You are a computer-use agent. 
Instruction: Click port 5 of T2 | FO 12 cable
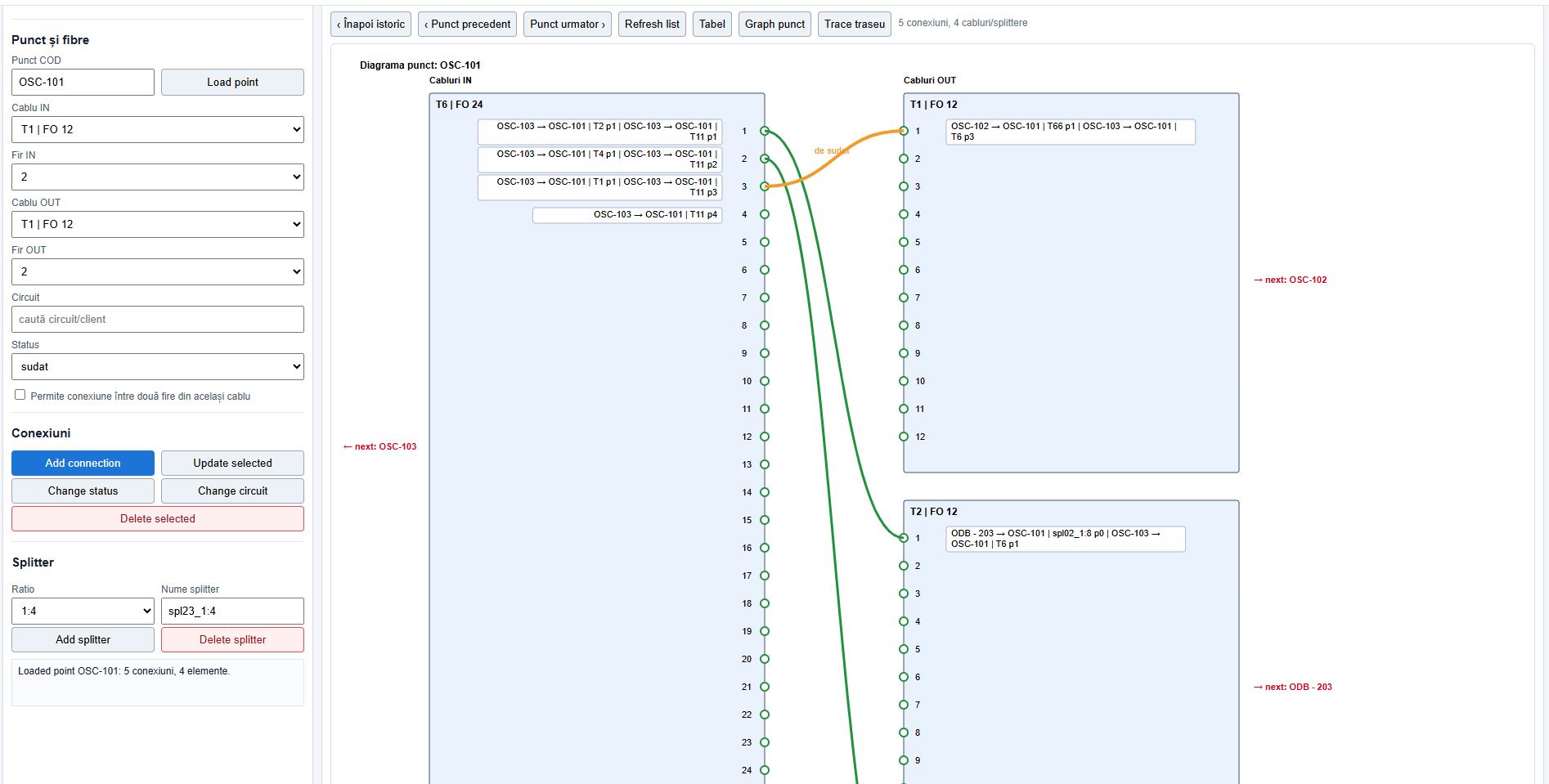[904, 649]
